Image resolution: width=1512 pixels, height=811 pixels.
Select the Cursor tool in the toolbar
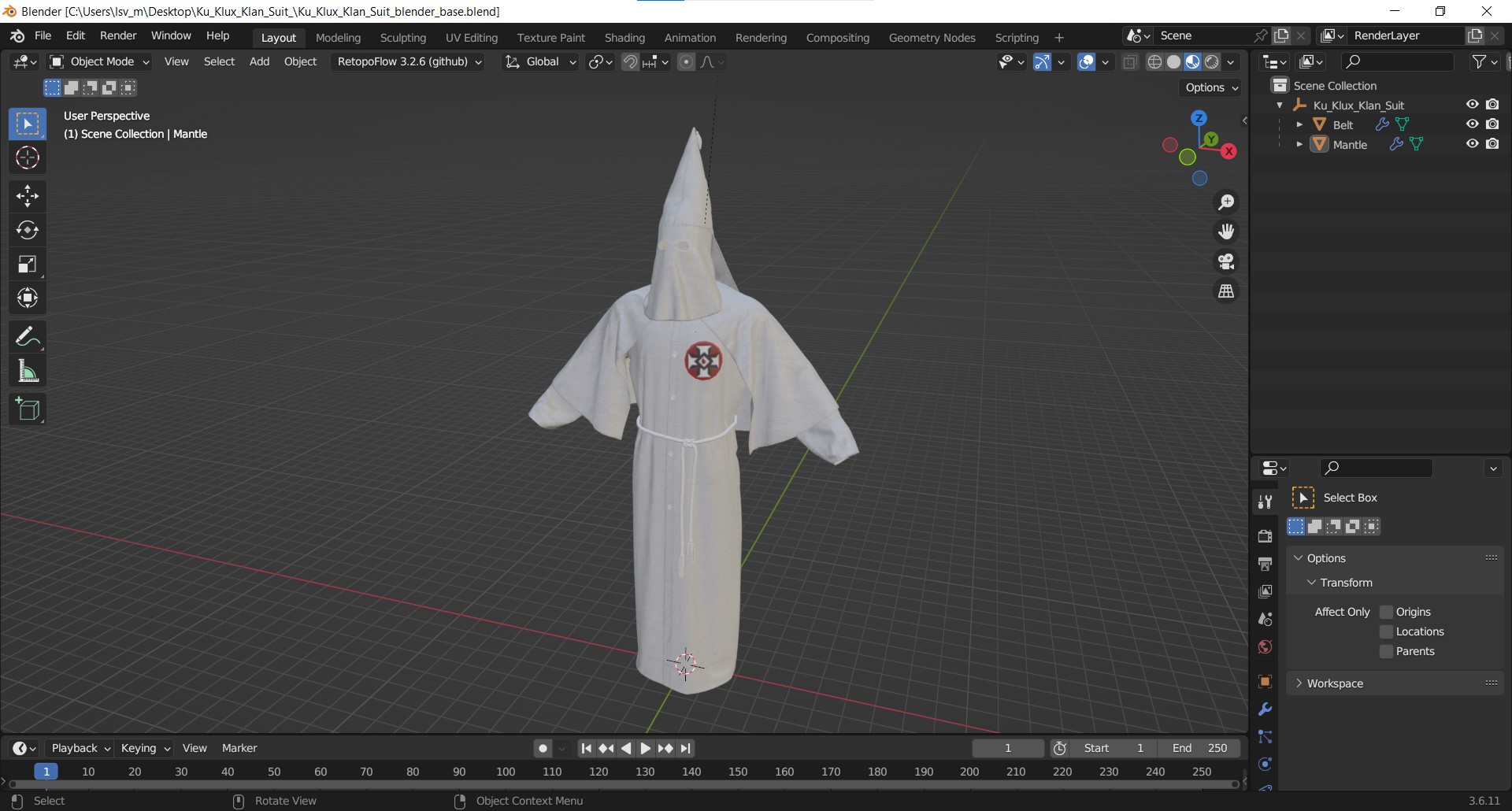click(x=28, y=158)
